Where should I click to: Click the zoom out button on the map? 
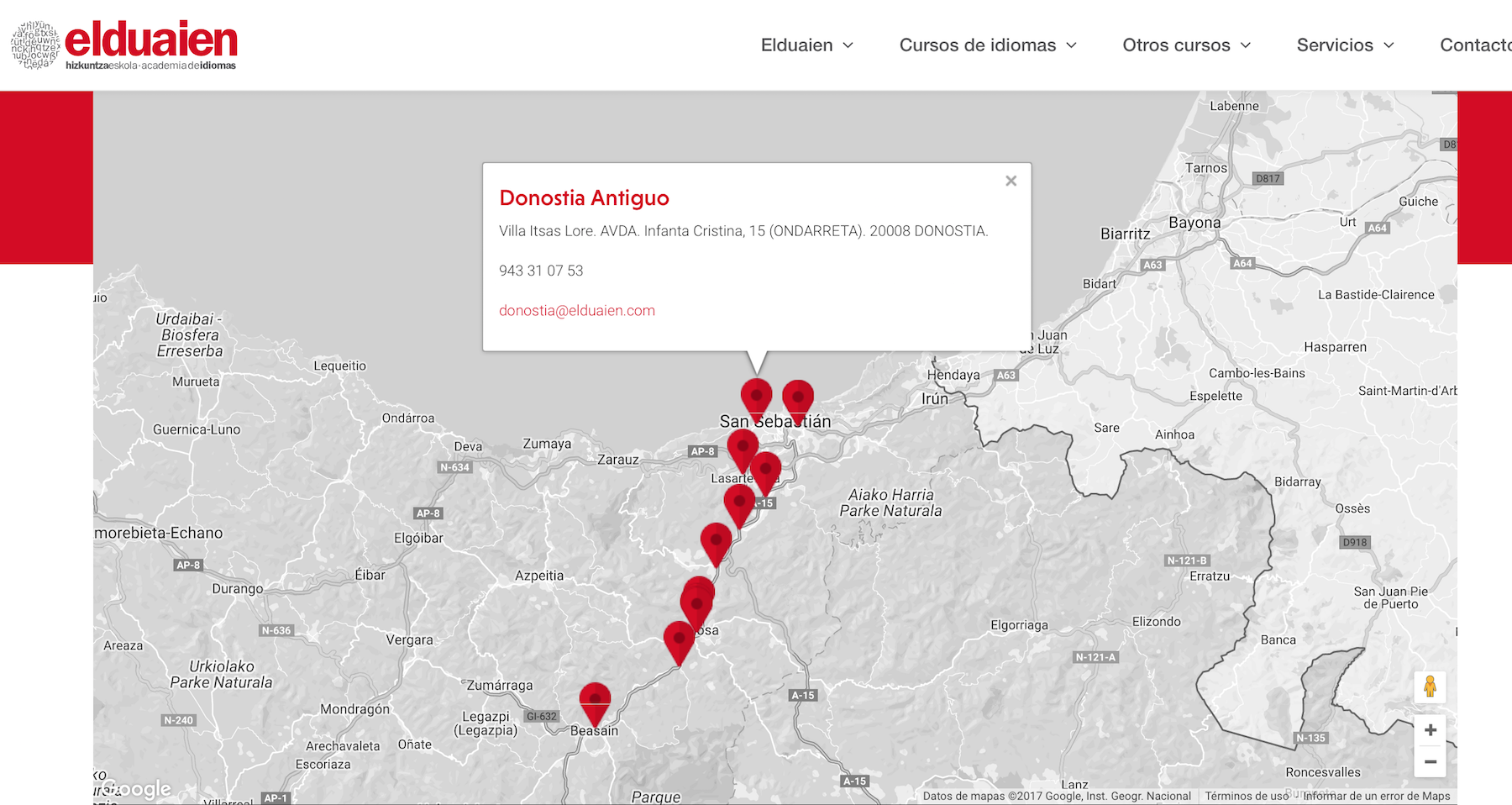click(1431, 762)
